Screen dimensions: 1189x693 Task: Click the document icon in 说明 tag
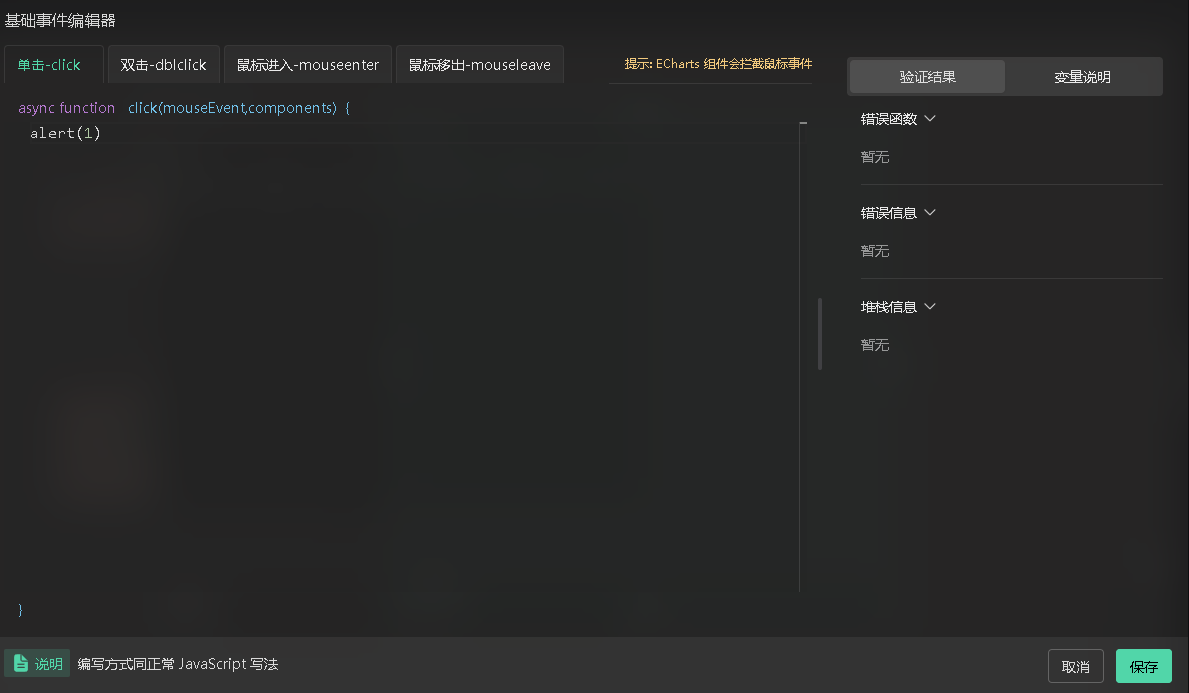(x=20, y=664)
